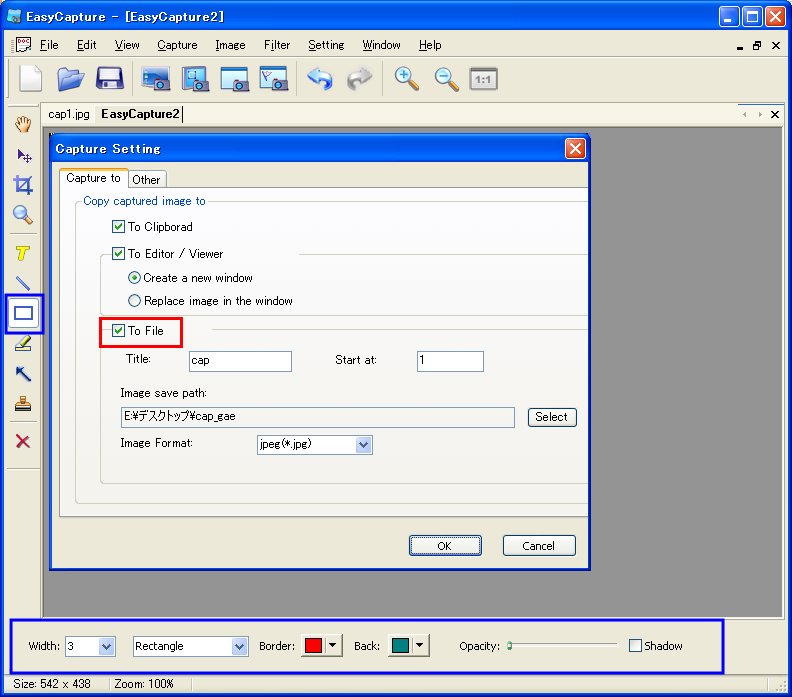Viewport: 792px width, 697px height.
Task: Click the capture full screen icon
Action: point(156,79)
